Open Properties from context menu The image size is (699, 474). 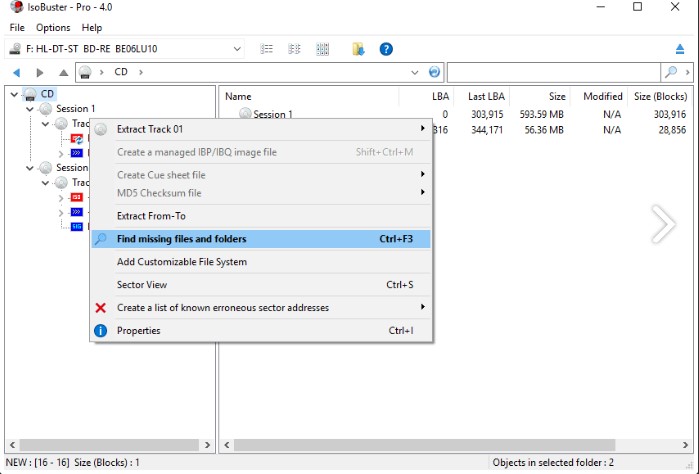click(261, 330)
